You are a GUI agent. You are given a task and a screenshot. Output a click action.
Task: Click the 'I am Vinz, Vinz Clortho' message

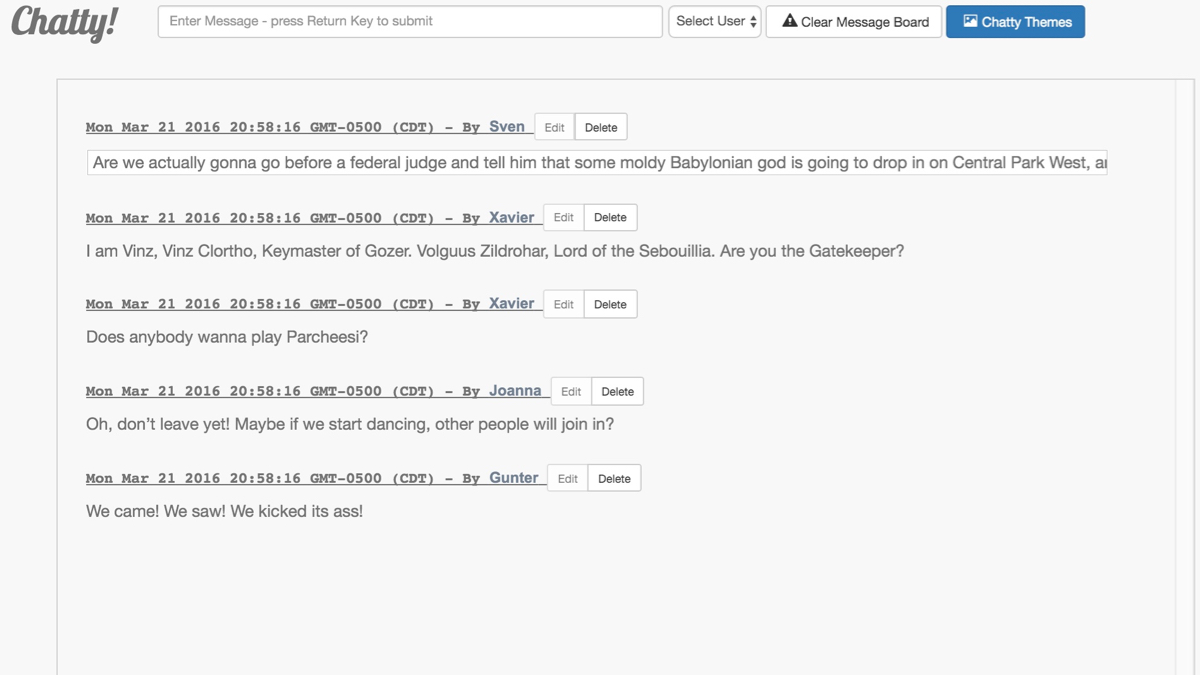495,251
